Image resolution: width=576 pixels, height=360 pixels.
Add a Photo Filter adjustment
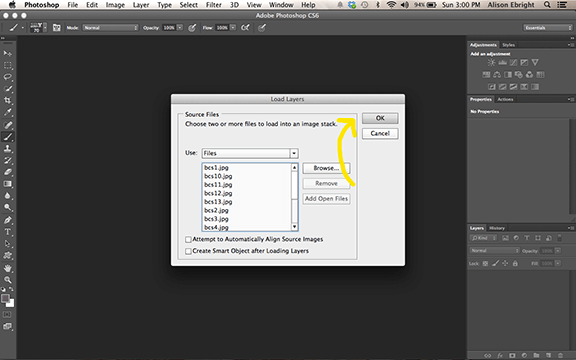click(519, 75)
